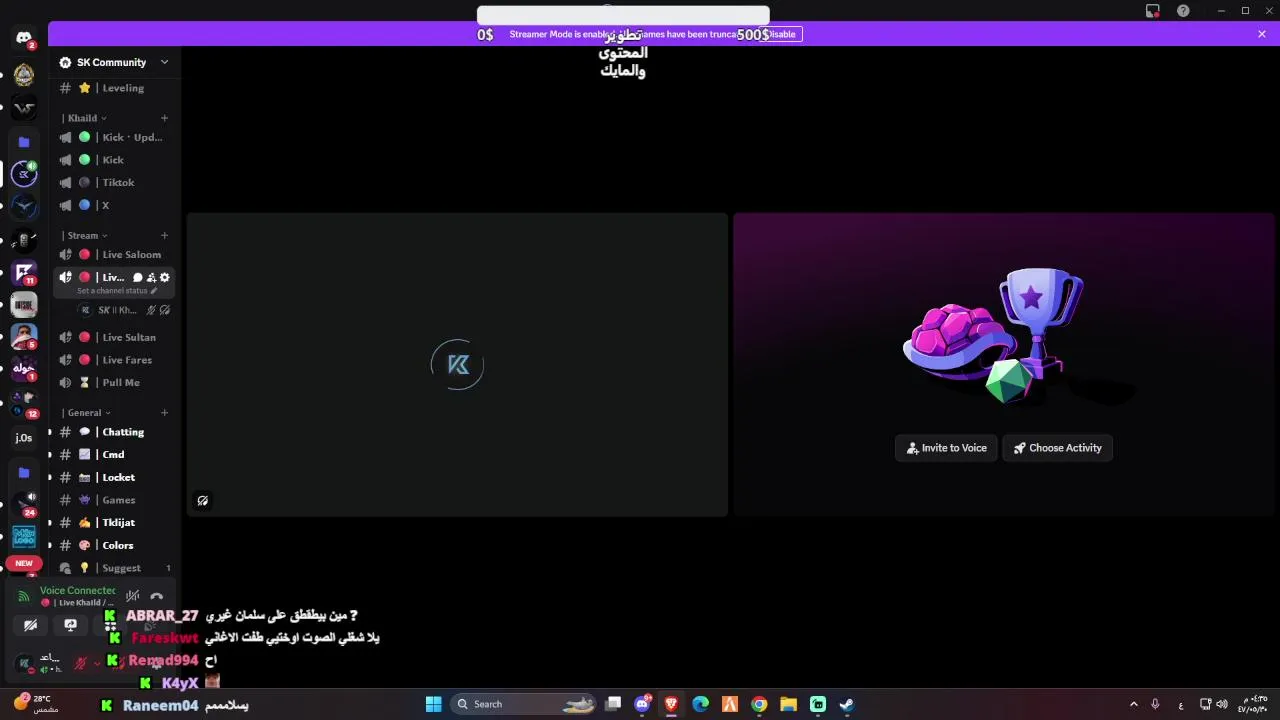
Task: Open the Brave browser from the taskbar
Action: (671, 704)
